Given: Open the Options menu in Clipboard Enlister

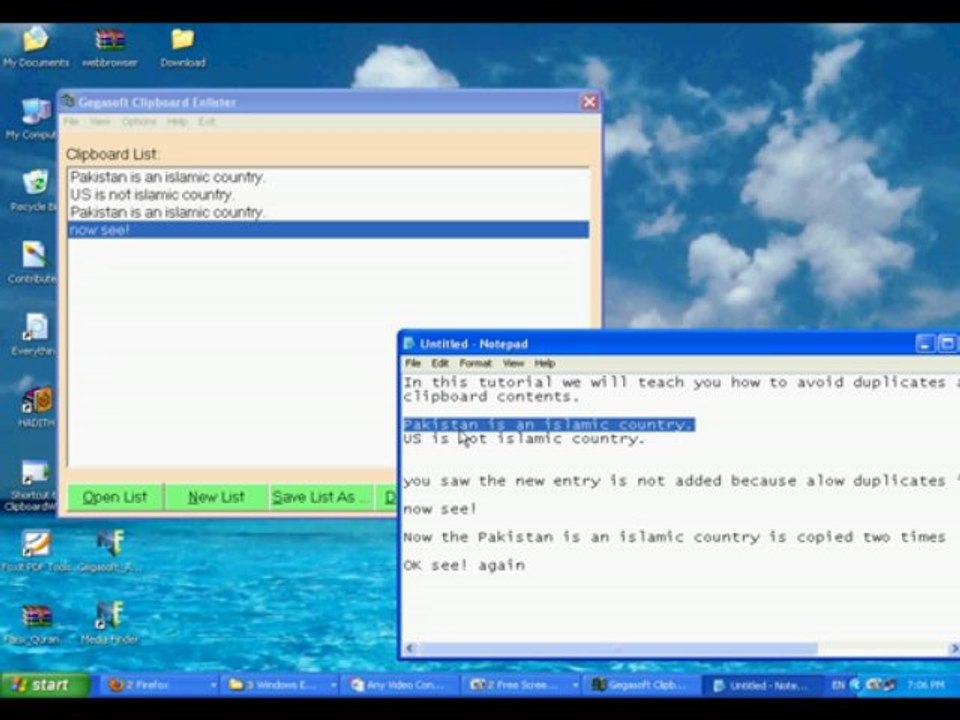Looking at the screenshot, I should coord(139,121).
